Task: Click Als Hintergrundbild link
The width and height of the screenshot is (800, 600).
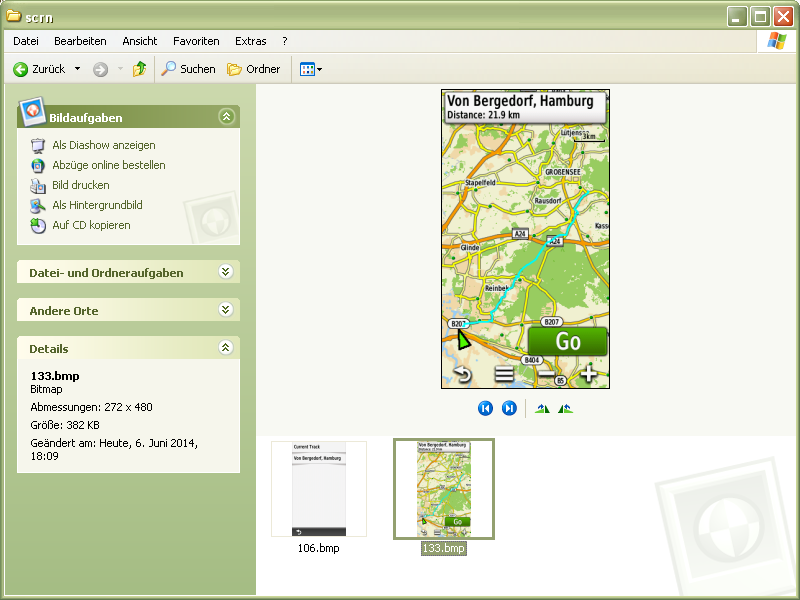Action: [x=97, y=205]
